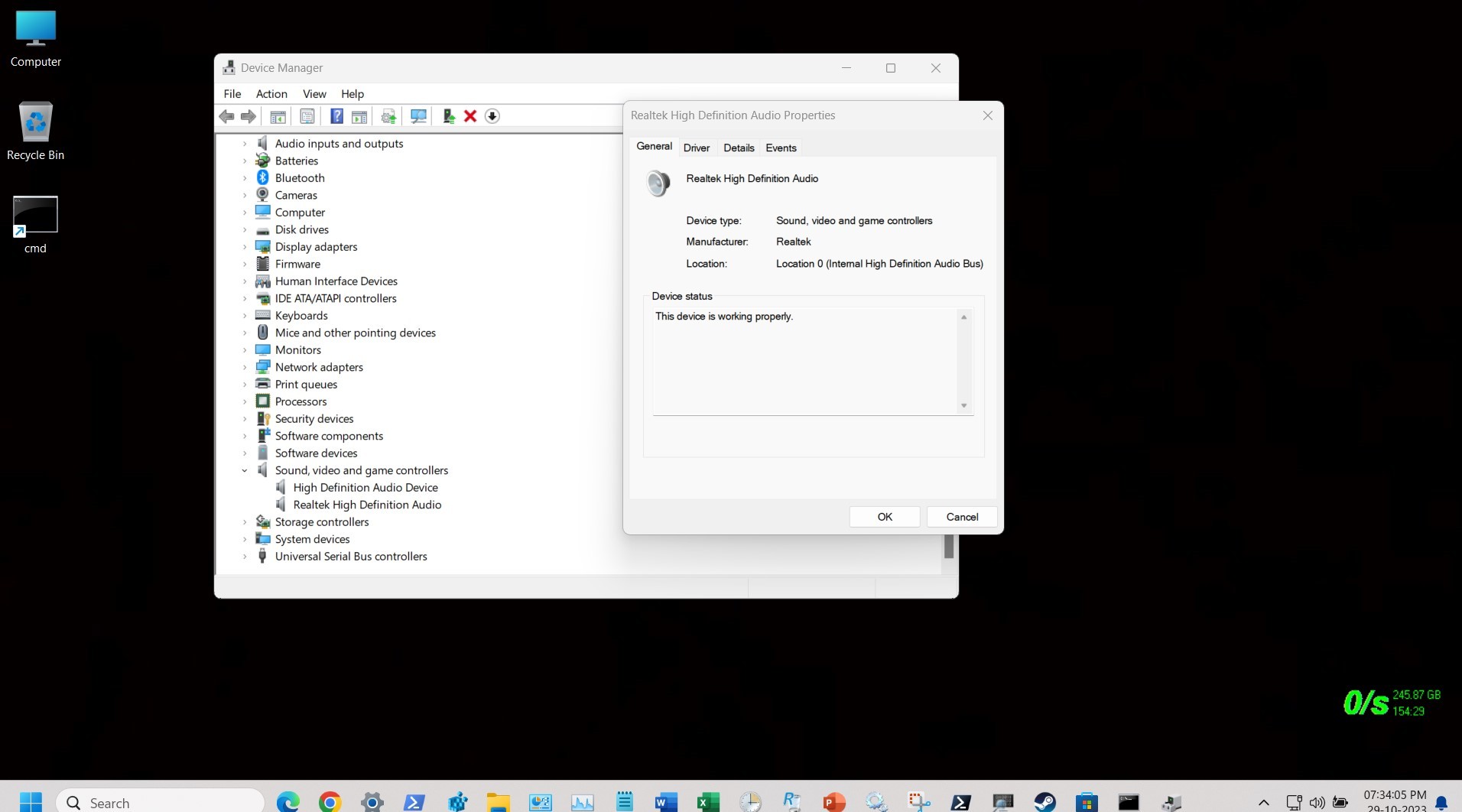Click the red X Uninstall device icon
This screenshot has height=812, width=1462.
pyautogui.click(x=470, y=116)
